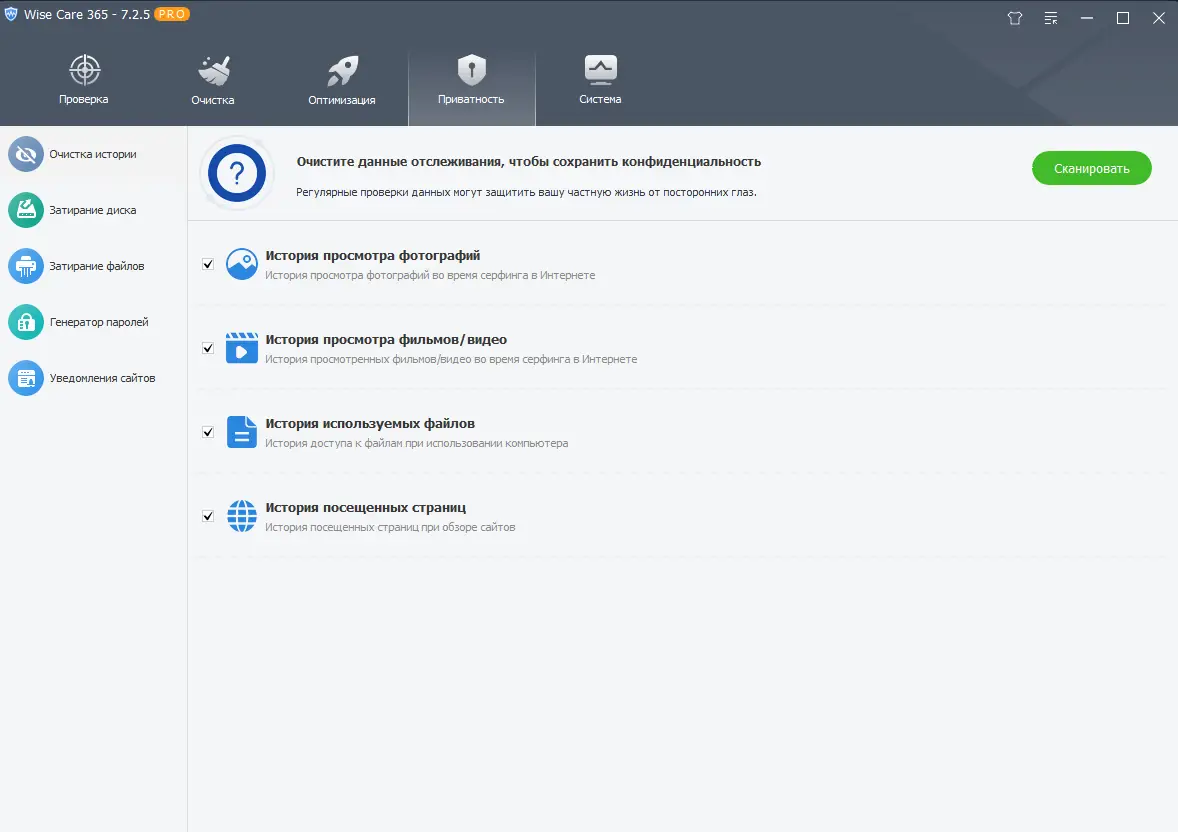Uncheck История просмотра фотографий checkbox
1178x832 pixels.
(208, 265)
